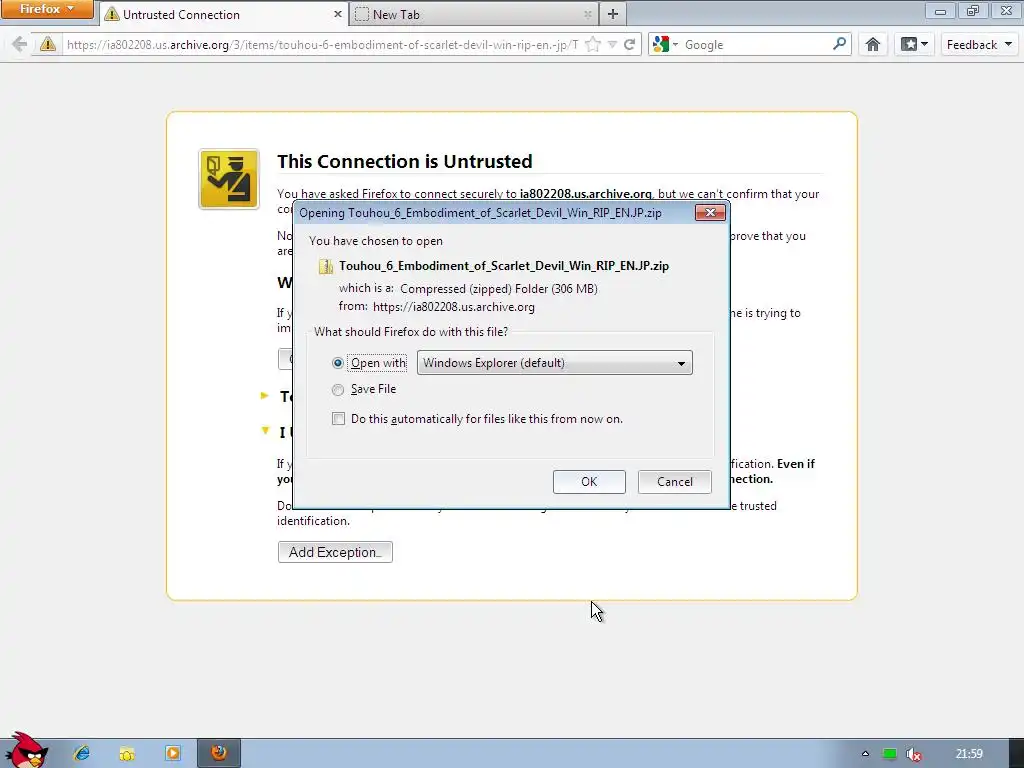This screenshot has height=768, width=1024.
Task: Open the Google search engine selector
Action: point(665,44)
